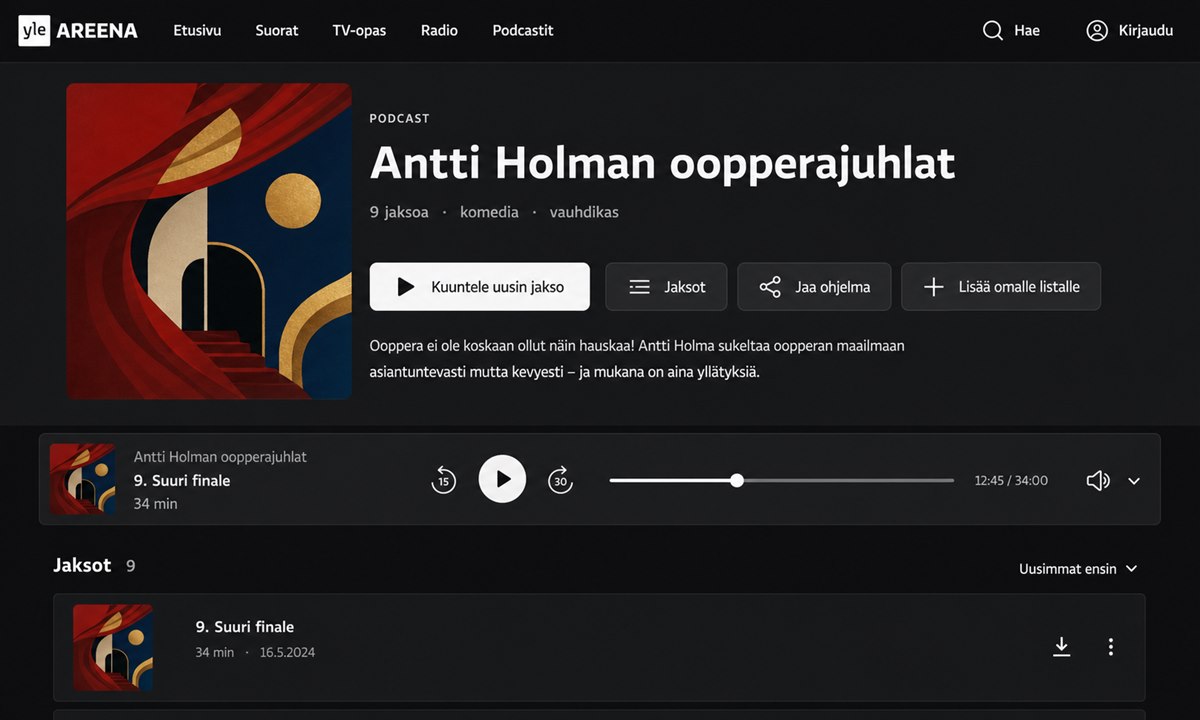Click the Kirjaudu user profile icon
Viewport: 1200px width, 720px height.
point(1097,31)
